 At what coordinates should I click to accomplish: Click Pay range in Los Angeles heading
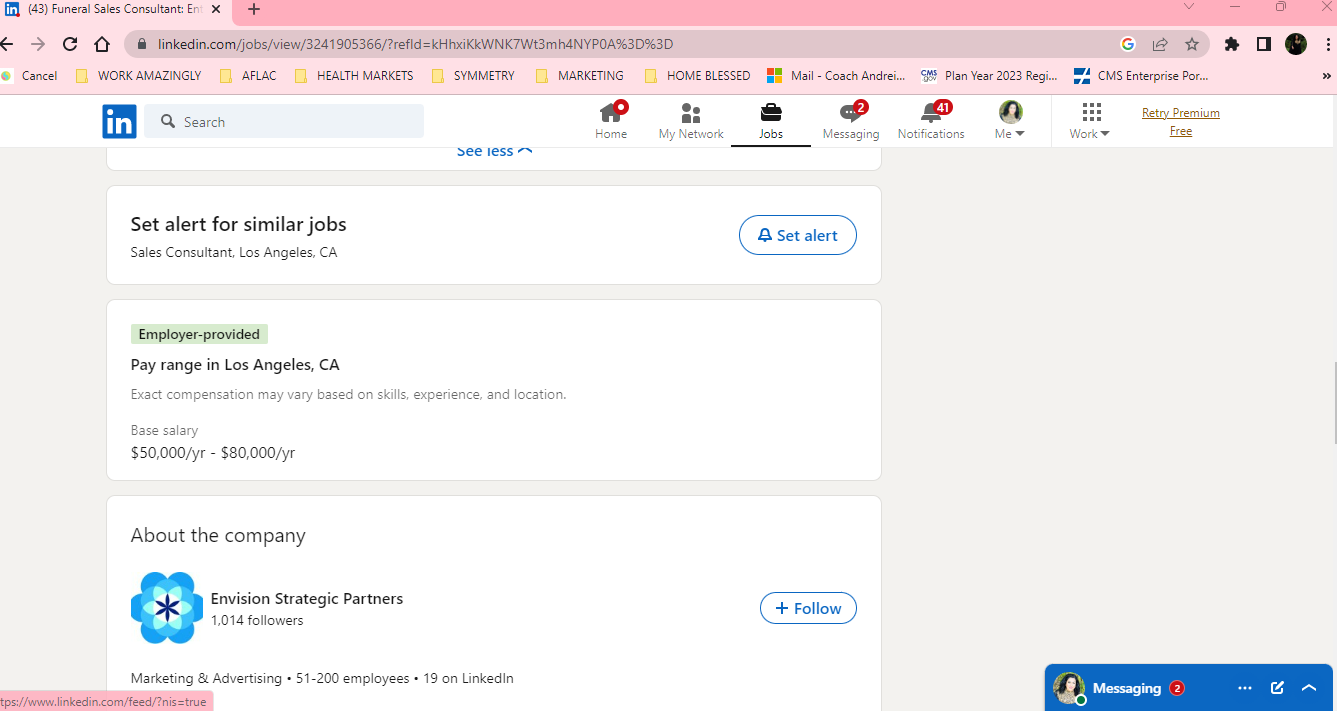pyautogui.click(x=235, y=364)
